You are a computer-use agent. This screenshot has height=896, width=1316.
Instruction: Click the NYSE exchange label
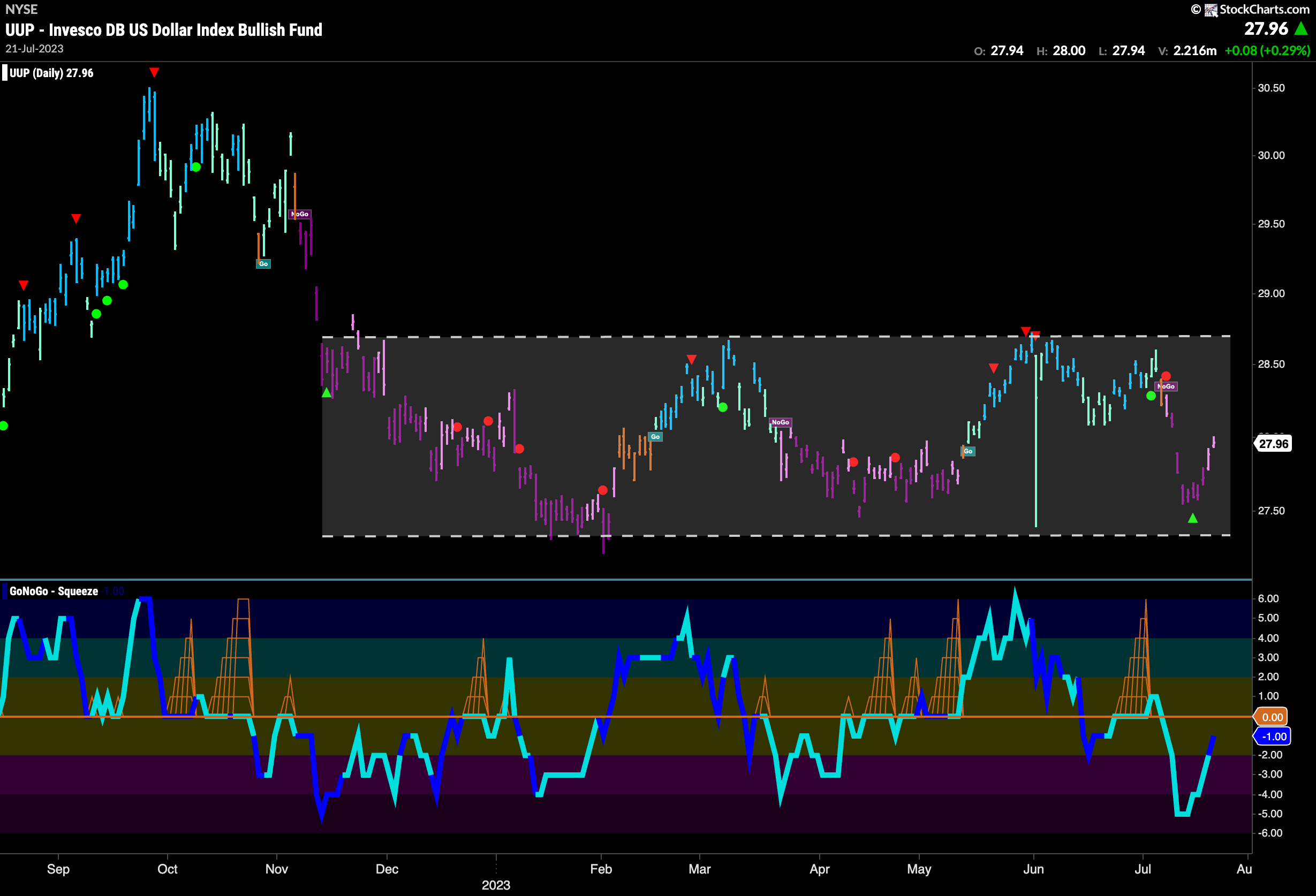[21, 9]
